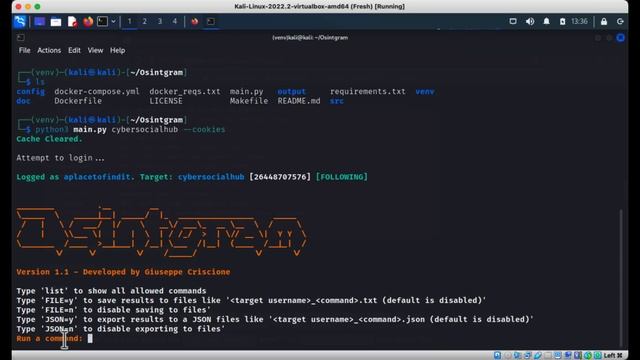Open the terminal Actions menu
The image size is (640, 360).
[x=49, y=50]
